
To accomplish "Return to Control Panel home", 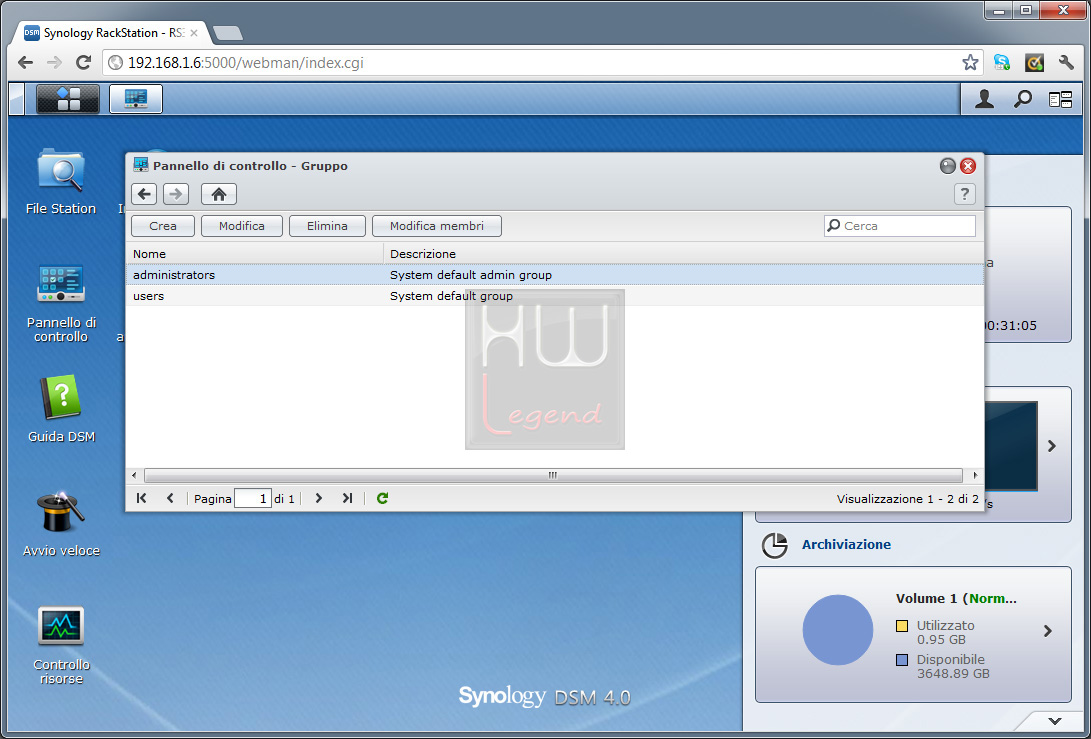I will (218, 194).
